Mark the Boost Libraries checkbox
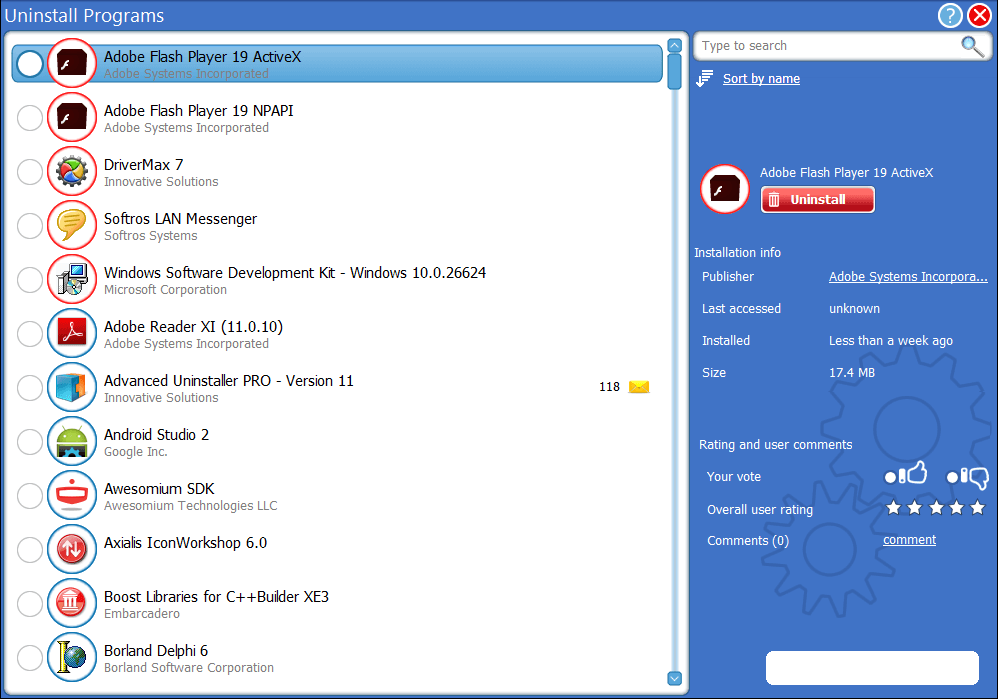The image size is (998, 699). 30,604
